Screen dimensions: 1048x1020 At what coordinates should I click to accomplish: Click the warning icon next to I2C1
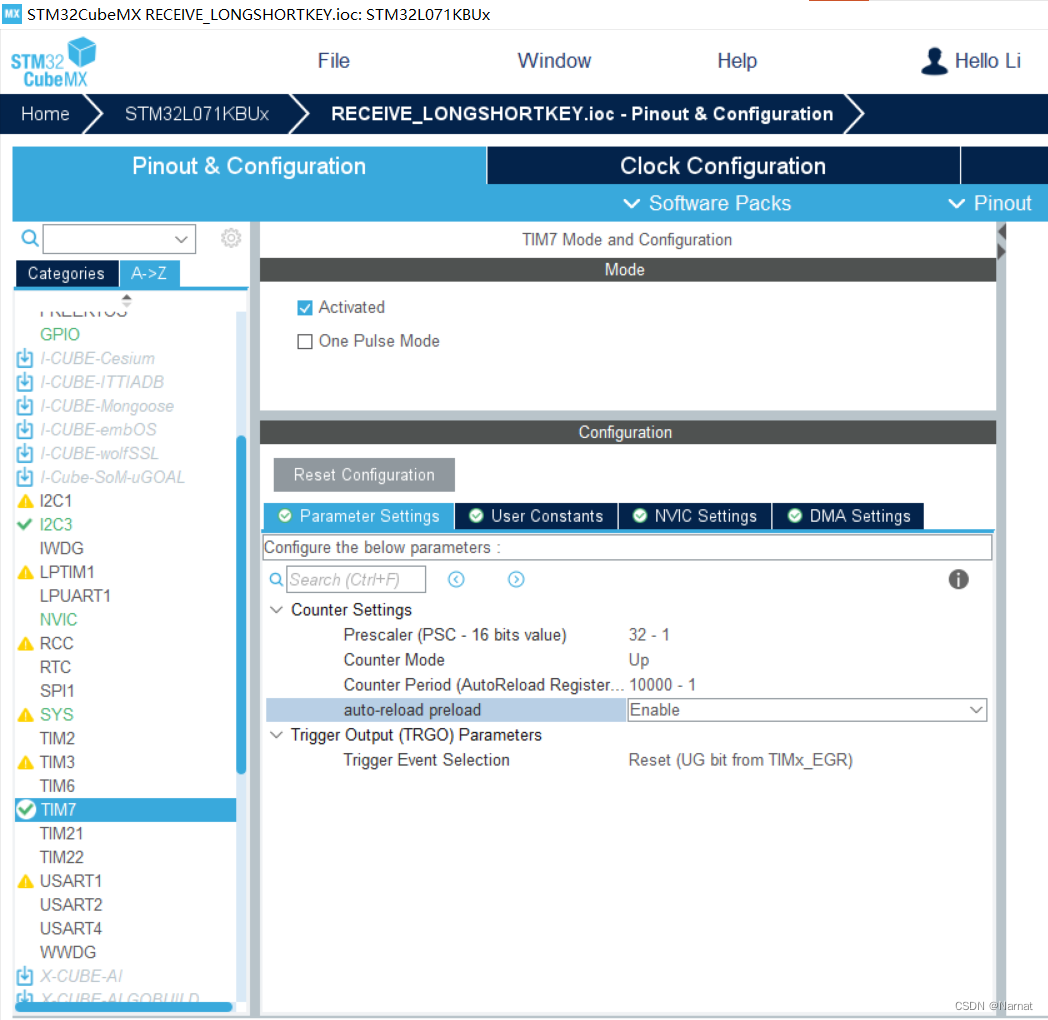[x=25, y=501]
